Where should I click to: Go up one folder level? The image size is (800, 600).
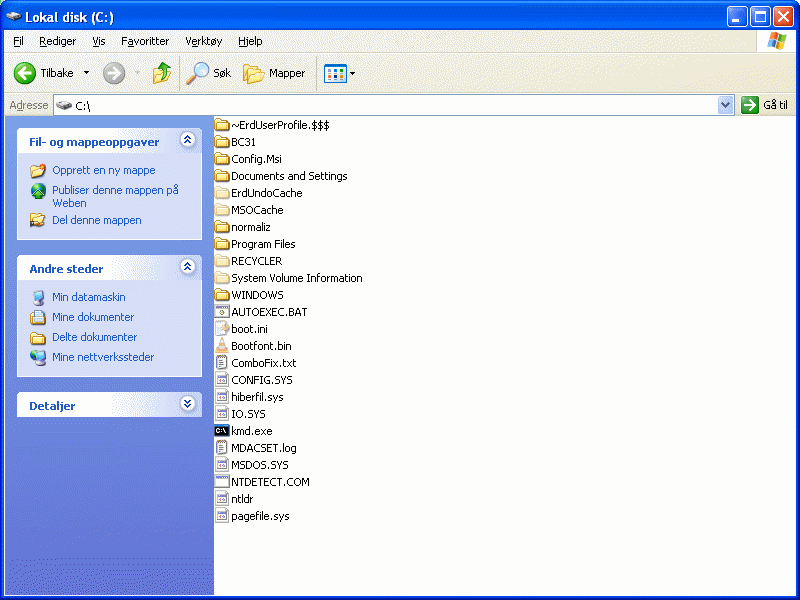click(x=162, y=73)
